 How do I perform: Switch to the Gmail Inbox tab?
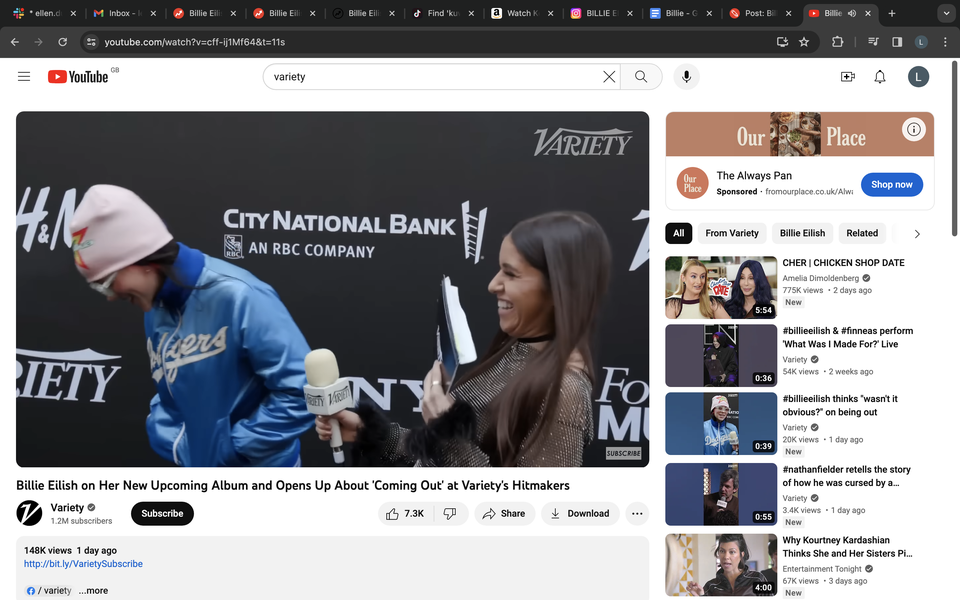[126, 13]
